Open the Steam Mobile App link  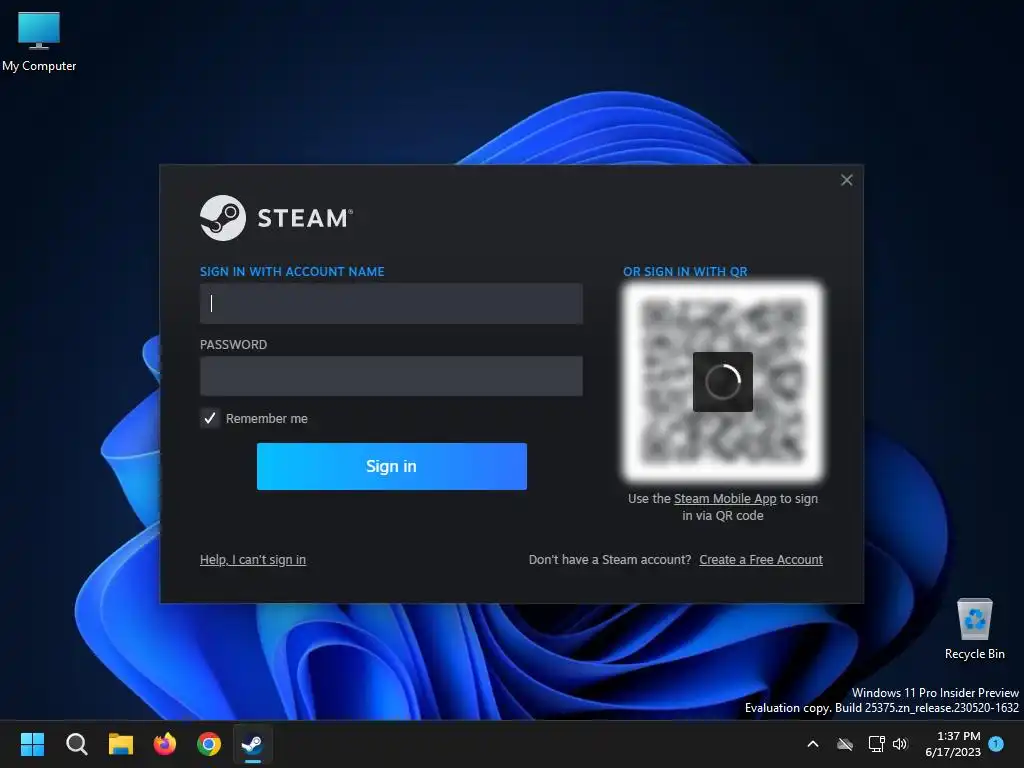(725, 498)
